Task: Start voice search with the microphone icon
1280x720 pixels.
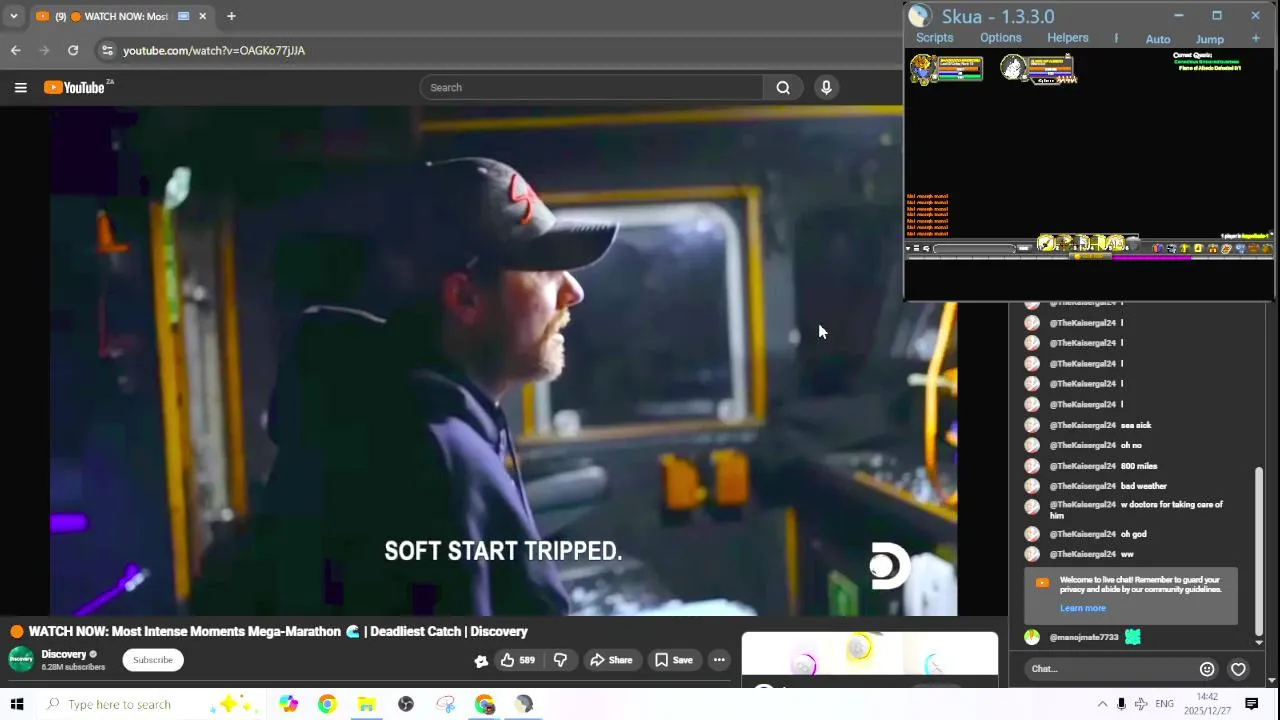Action: click(826, 88)
